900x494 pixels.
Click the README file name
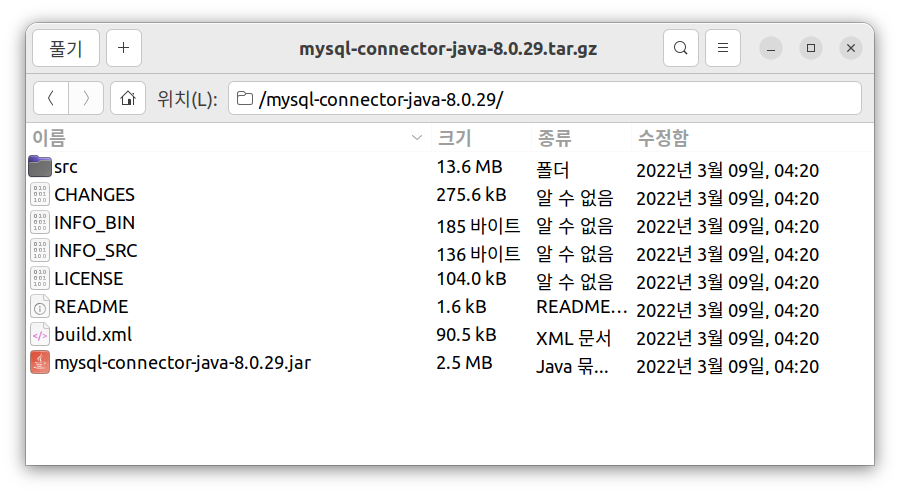point(91,307)
